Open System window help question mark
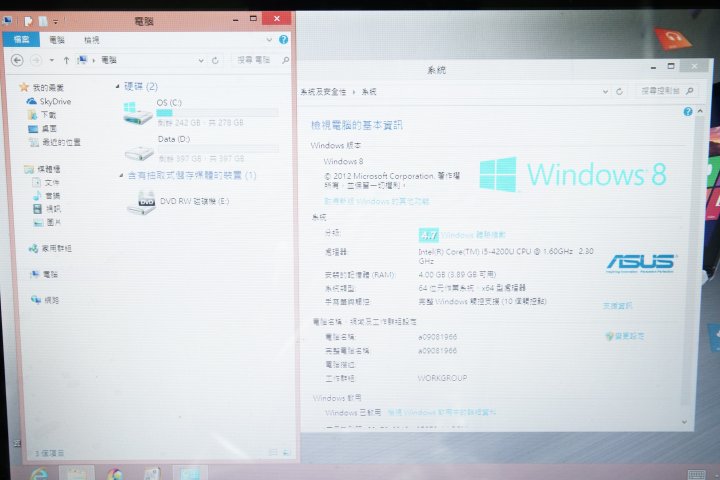This screenshot has height=480, width=720. click(x=687, y=111)
